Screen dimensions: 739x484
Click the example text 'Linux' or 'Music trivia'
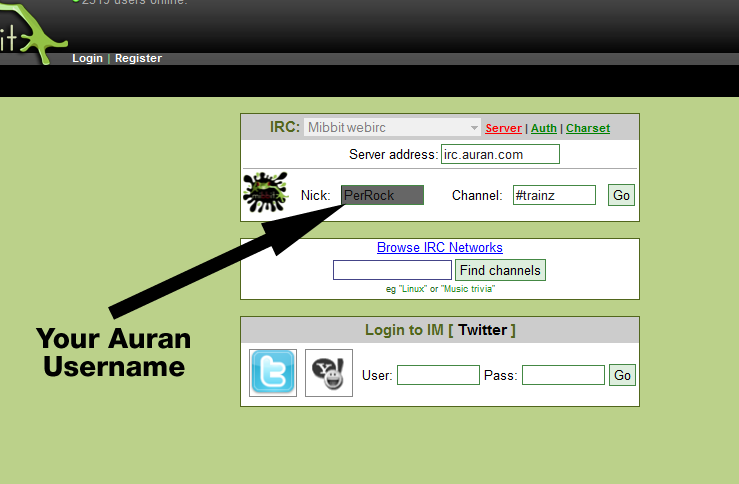click(440, 289)
